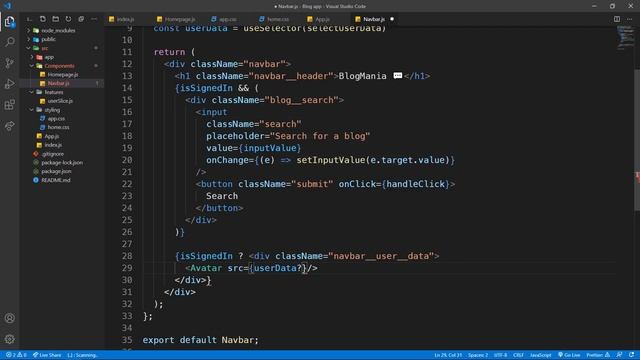Open the Extensions view
Image resolution: width=640 pixels, height=360 pixels.
click(9, 105)
